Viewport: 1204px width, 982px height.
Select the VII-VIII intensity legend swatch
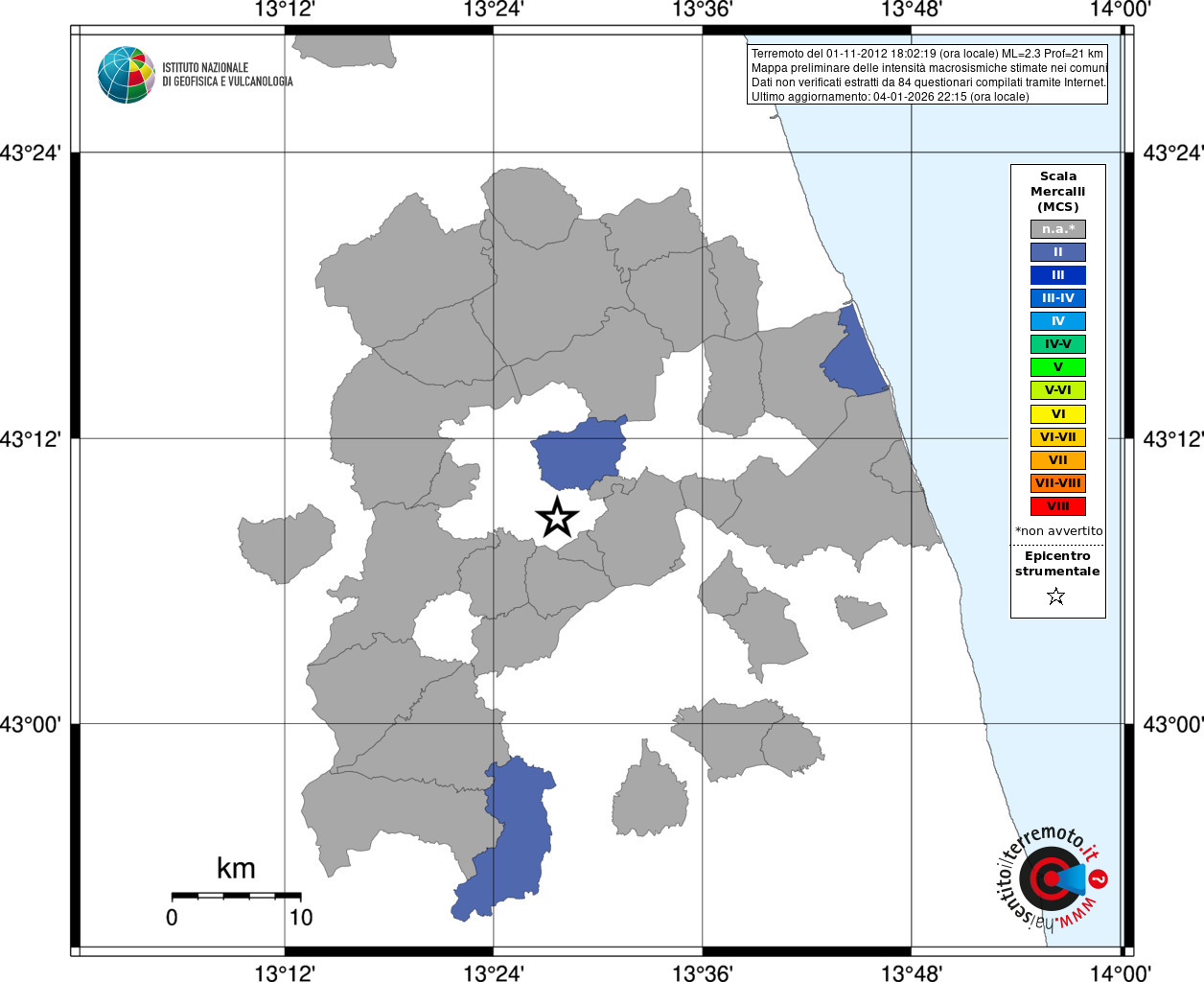point(1058,483)
